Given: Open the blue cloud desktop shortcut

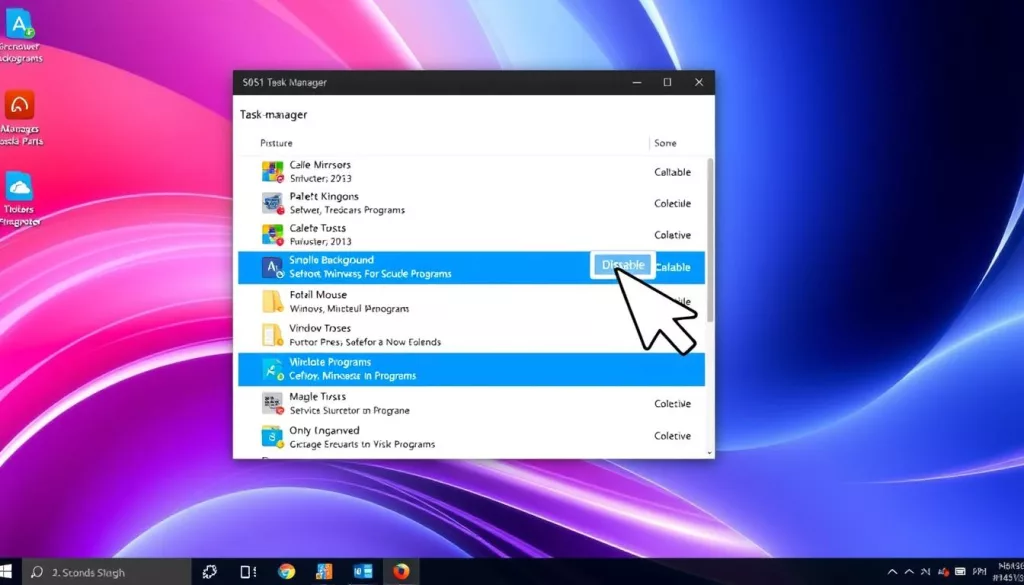Looking at the screenshot, I should (20, 187).
